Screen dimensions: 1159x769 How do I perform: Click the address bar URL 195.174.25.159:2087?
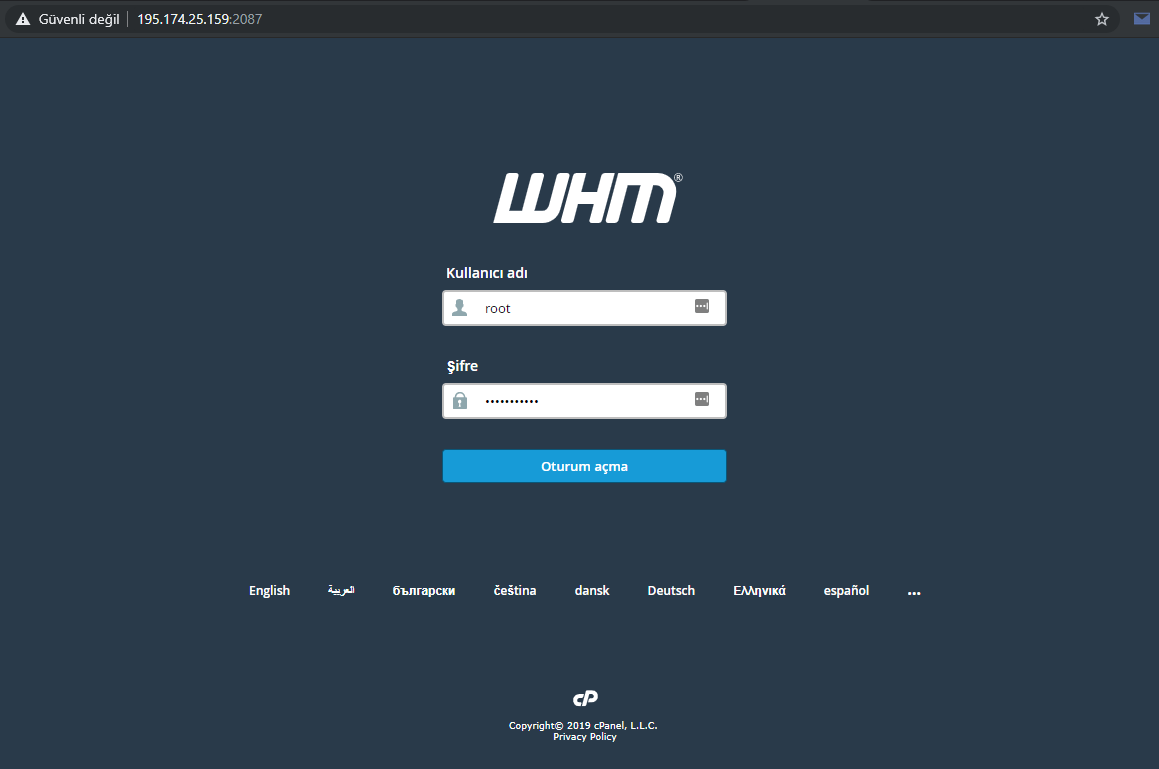[x=200, y=19]
